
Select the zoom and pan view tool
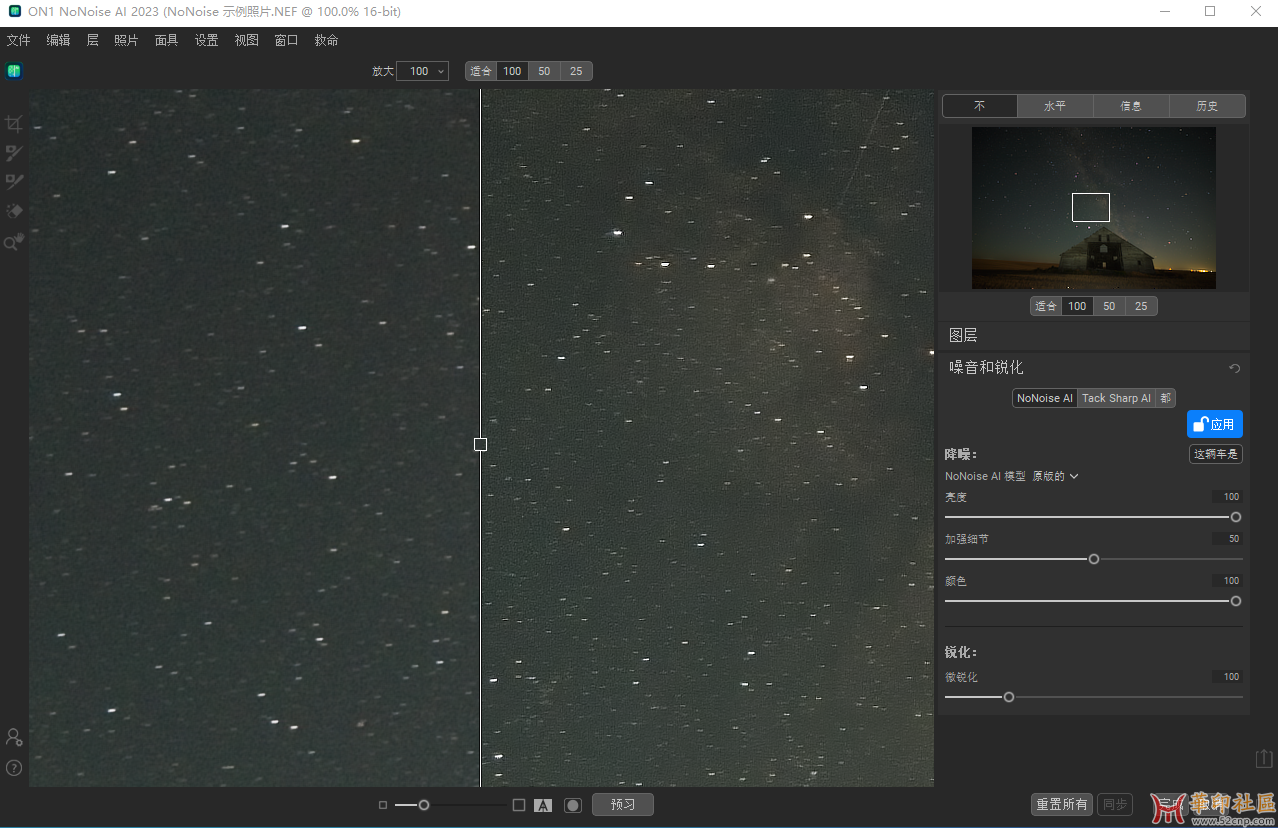13,242
